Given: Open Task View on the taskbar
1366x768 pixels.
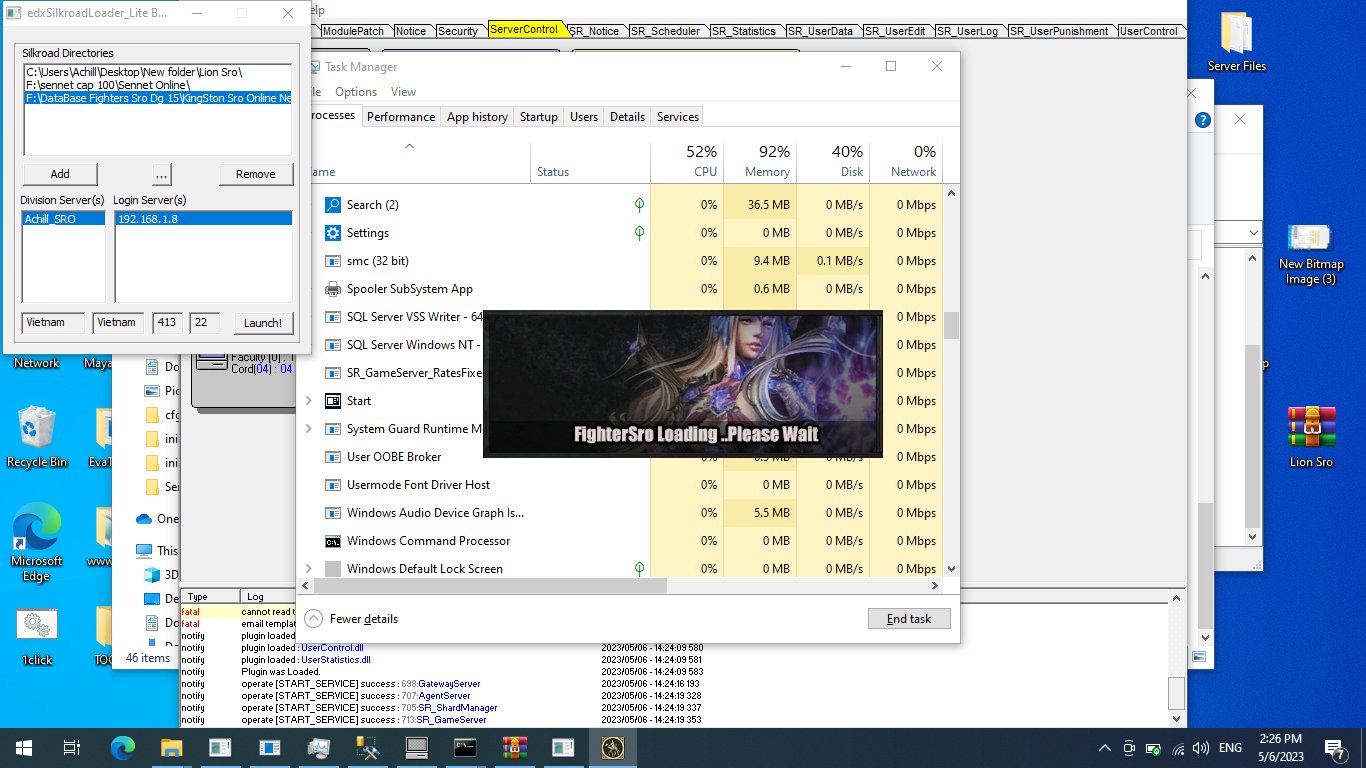Looking at the screenshot, I should click(71, 747).
